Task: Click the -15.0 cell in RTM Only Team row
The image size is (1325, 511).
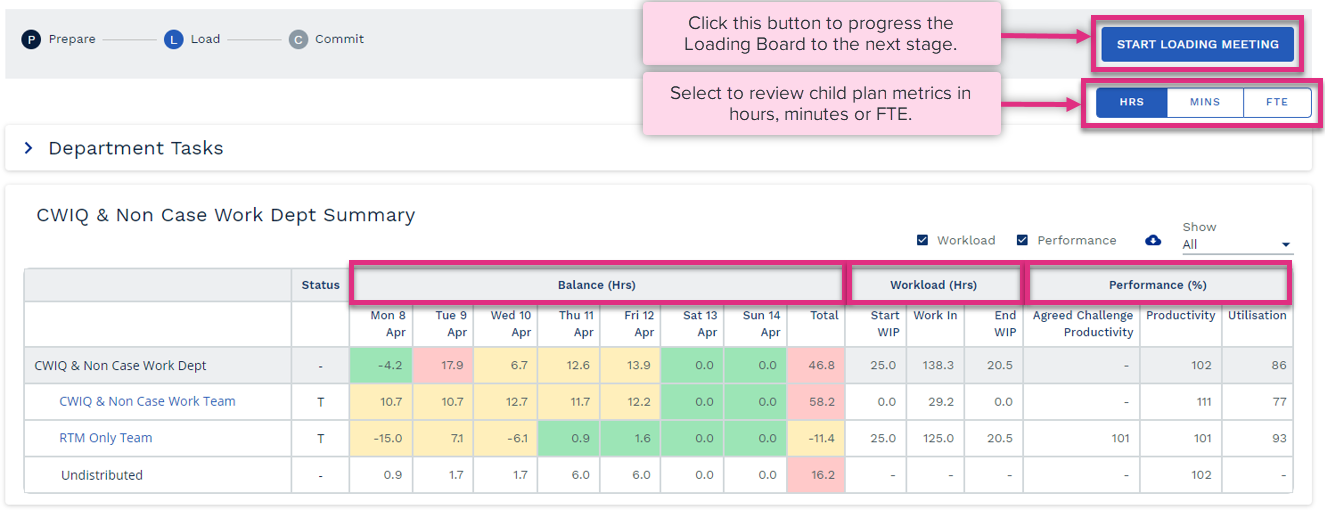Action: pyautogui.click(x=381, y=438)
